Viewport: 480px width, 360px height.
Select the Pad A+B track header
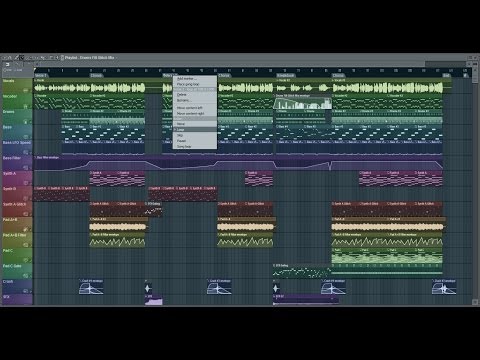pos(17,224)
